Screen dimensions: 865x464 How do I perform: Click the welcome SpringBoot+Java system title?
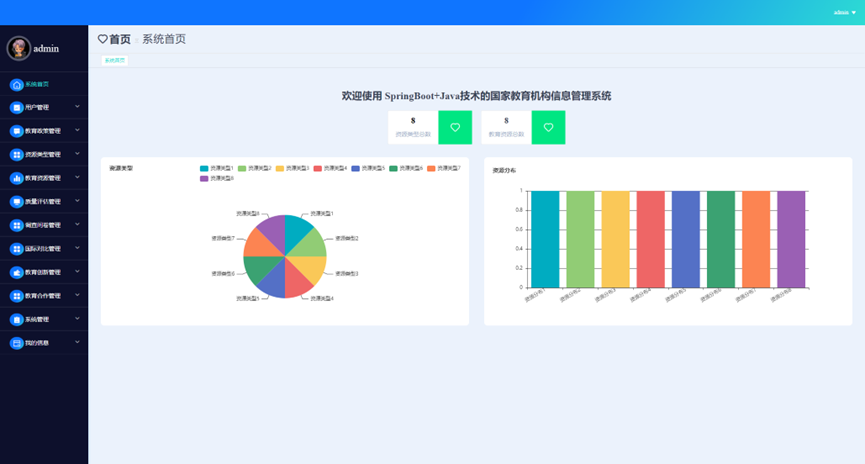click(476, 96)
